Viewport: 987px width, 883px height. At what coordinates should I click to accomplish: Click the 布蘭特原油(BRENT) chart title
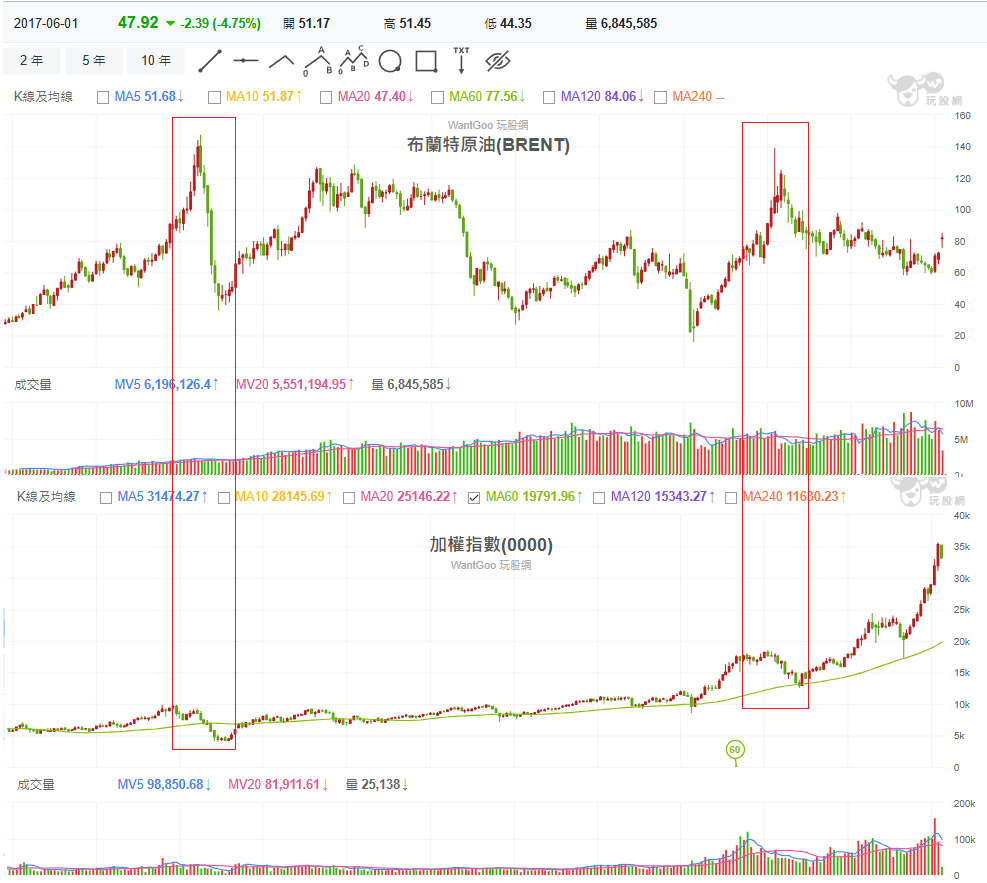(x=488, y=145)
